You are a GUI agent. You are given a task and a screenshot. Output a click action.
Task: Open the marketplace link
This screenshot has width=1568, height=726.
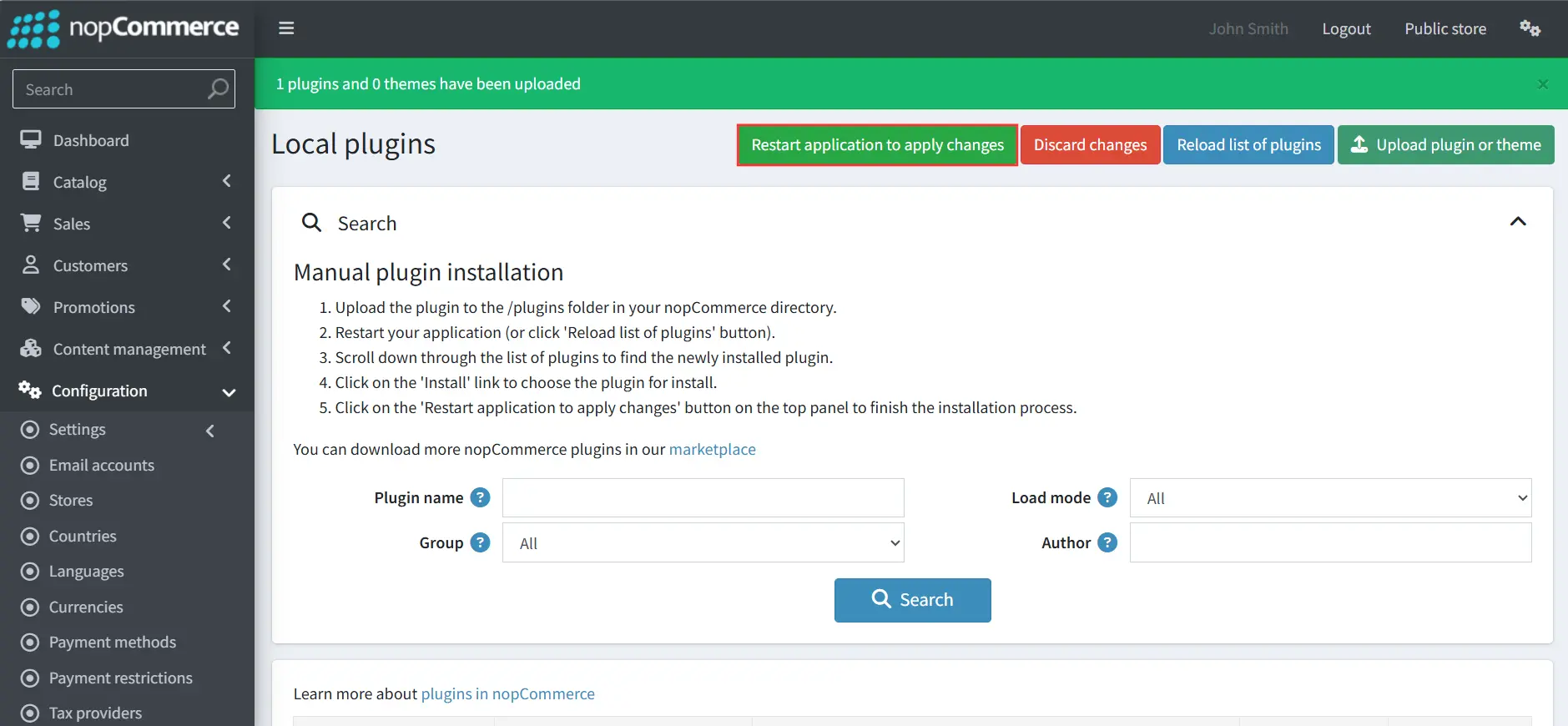pos(712,449)
